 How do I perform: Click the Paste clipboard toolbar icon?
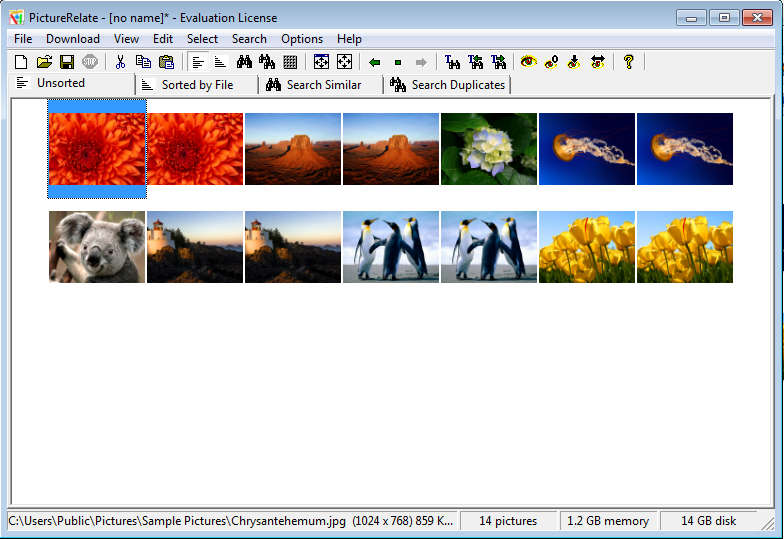(x=166, y=62)
